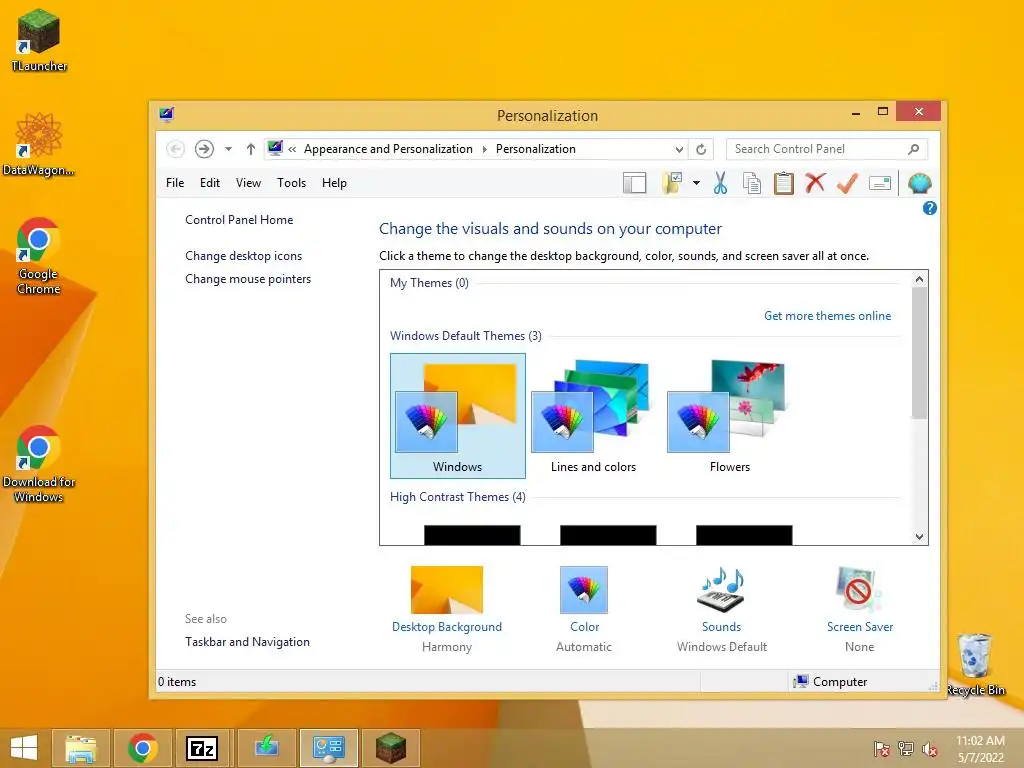1024x768 pixels.
Task: Select the Flowers theme
Action: point(729,416)
